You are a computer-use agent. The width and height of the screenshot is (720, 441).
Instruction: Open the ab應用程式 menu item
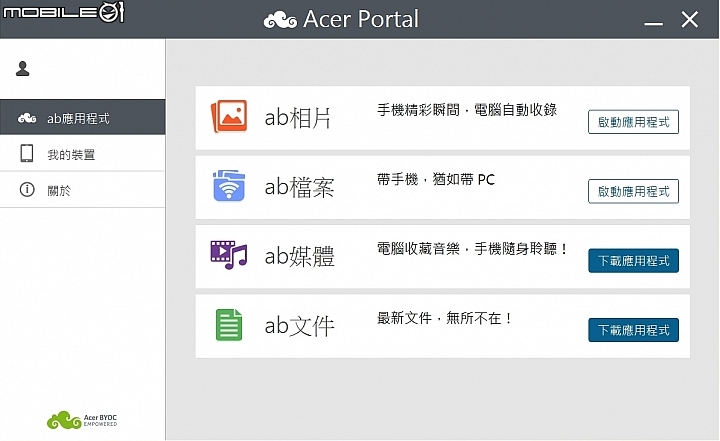click(x=83, y=117)
